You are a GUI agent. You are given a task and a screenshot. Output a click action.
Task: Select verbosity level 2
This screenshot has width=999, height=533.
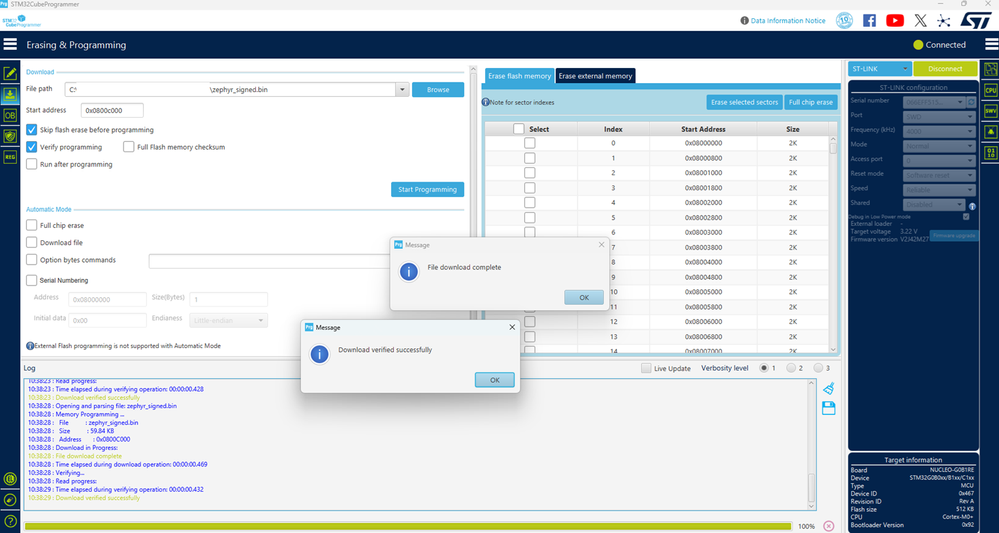pyautogui.click(x=791, y=368)
